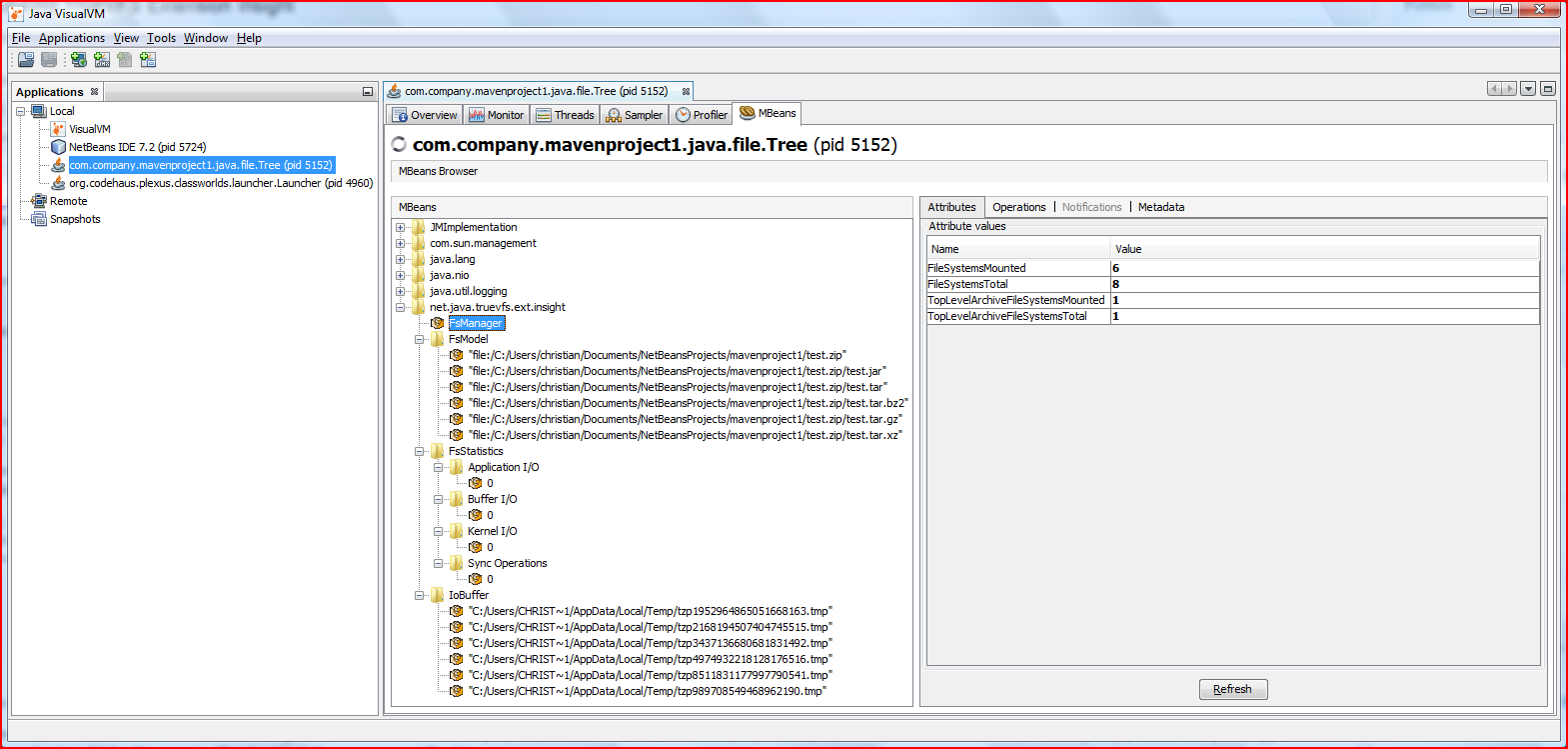Collapse the Local applications node

[x=21, y=111]
